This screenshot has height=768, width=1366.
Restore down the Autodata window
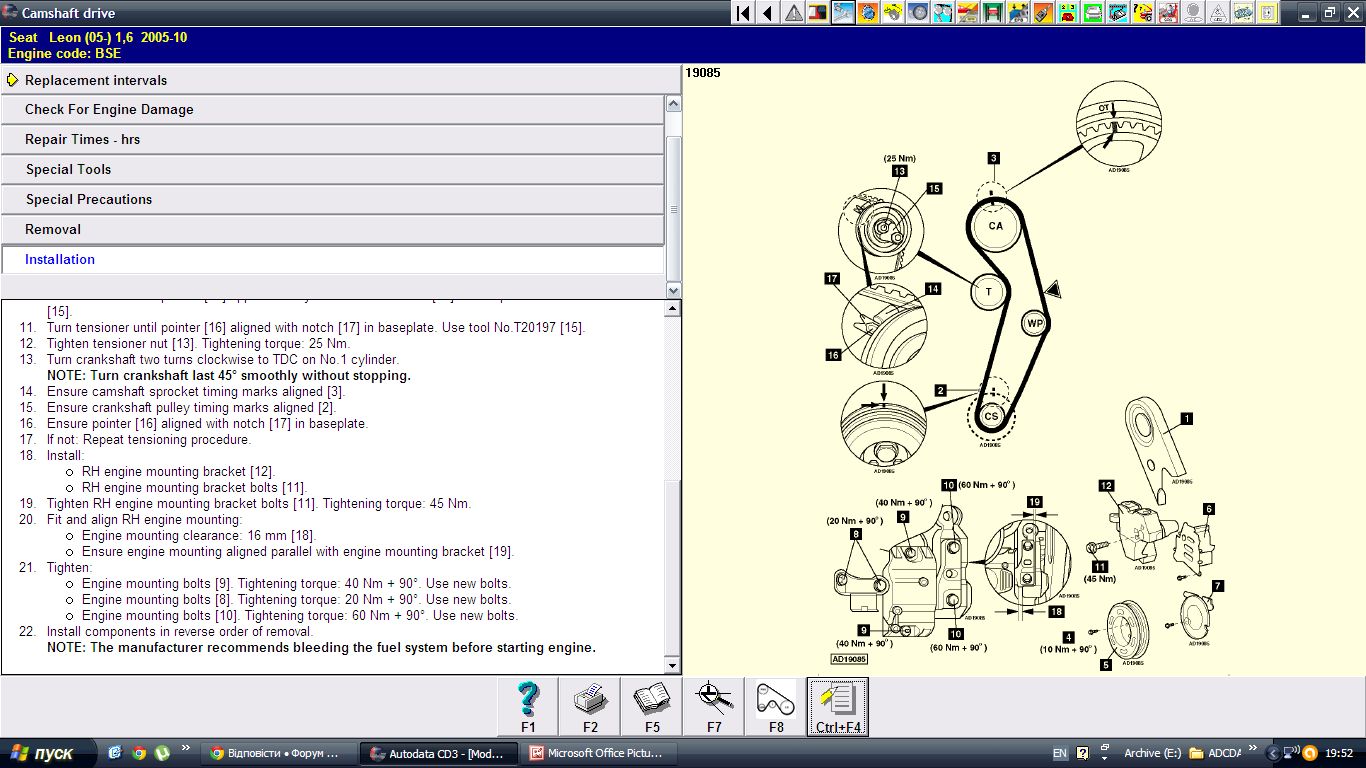pos(1329,13)
